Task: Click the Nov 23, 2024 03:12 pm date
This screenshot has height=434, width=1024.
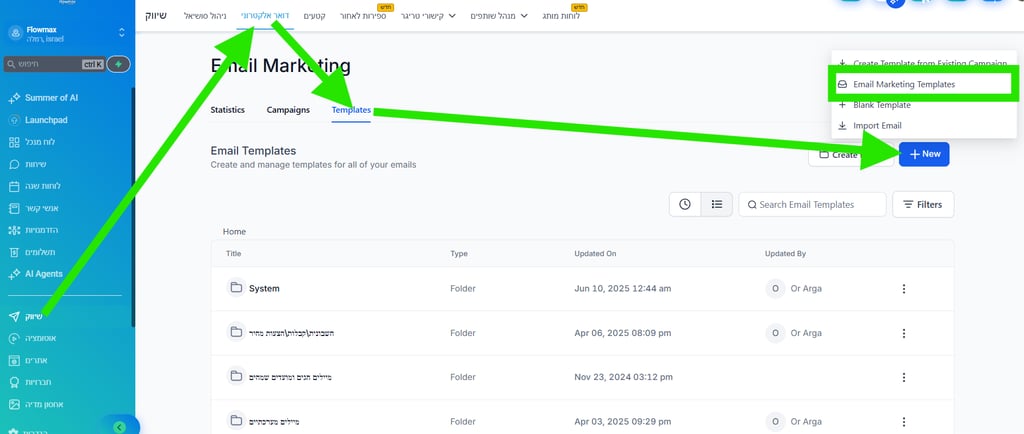Action: point(623,377)
